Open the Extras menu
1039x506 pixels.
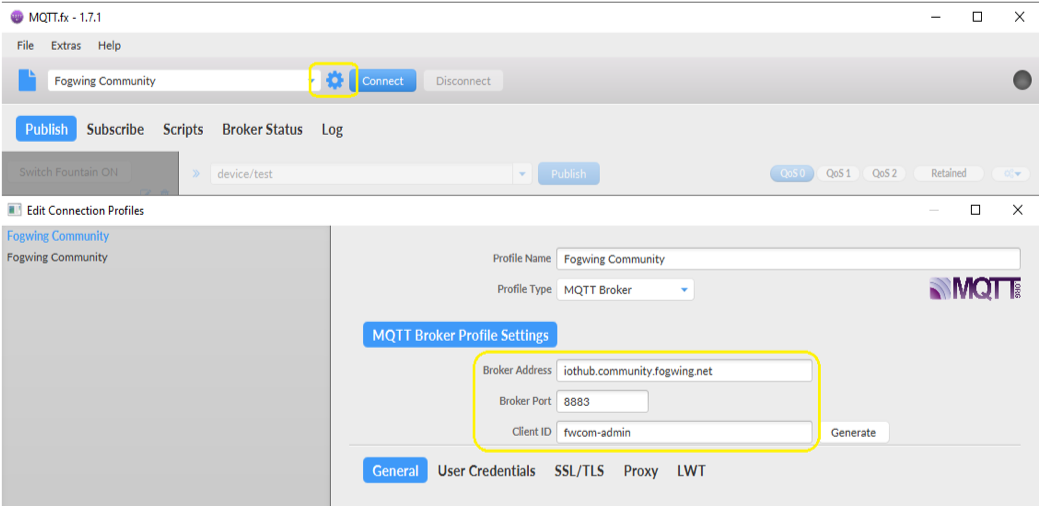pyautogui.click(x=66, y=46)
